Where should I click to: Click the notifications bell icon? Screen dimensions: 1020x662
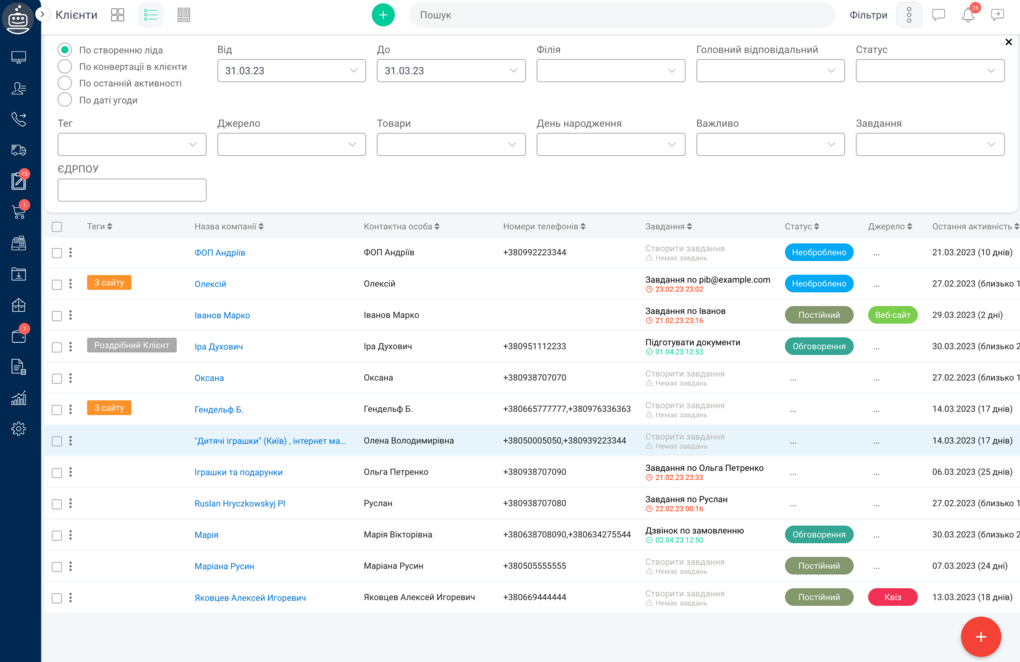tap(968, 15)
